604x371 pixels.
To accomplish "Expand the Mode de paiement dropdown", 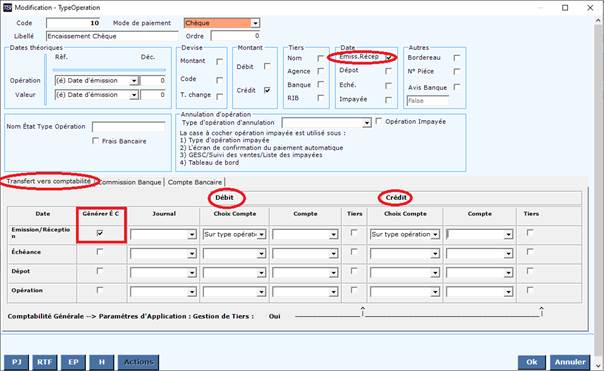I will click(255, 23).
